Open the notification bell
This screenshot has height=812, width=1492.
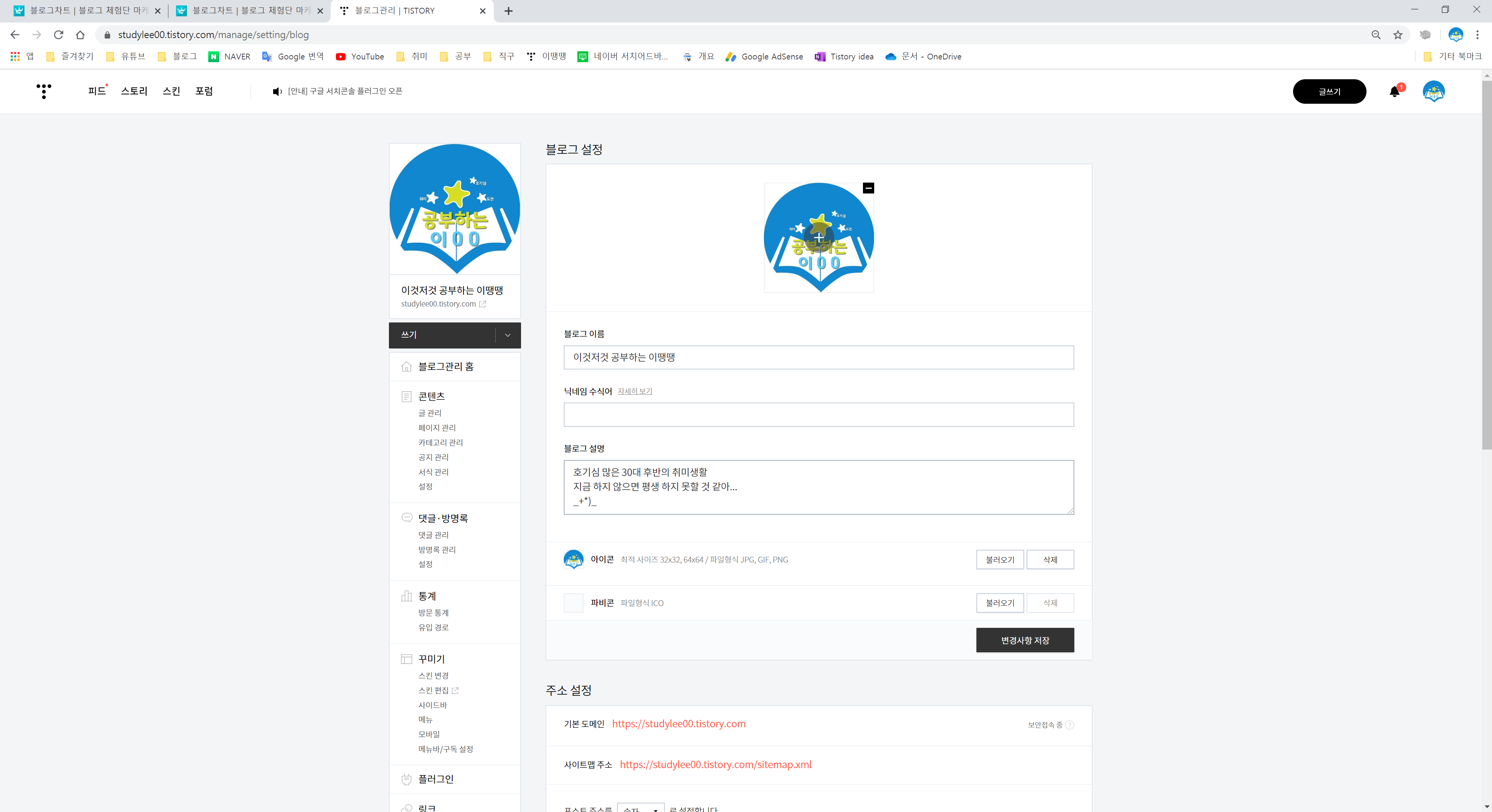click(x=1395, y=92)
